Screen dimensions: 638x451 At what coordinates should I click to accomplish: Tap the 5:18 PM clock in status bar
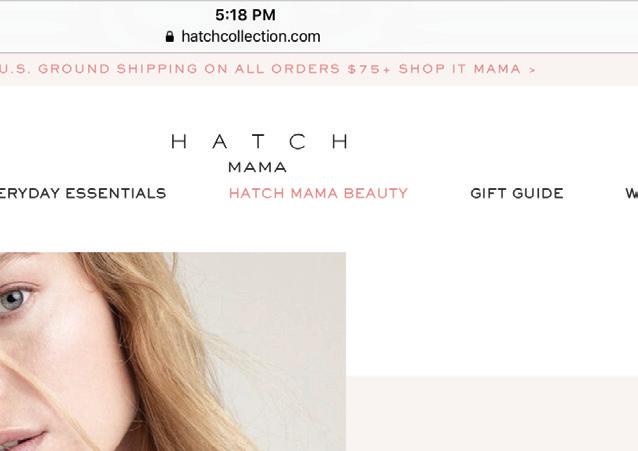pyautogui.click(x=245, y=15)
